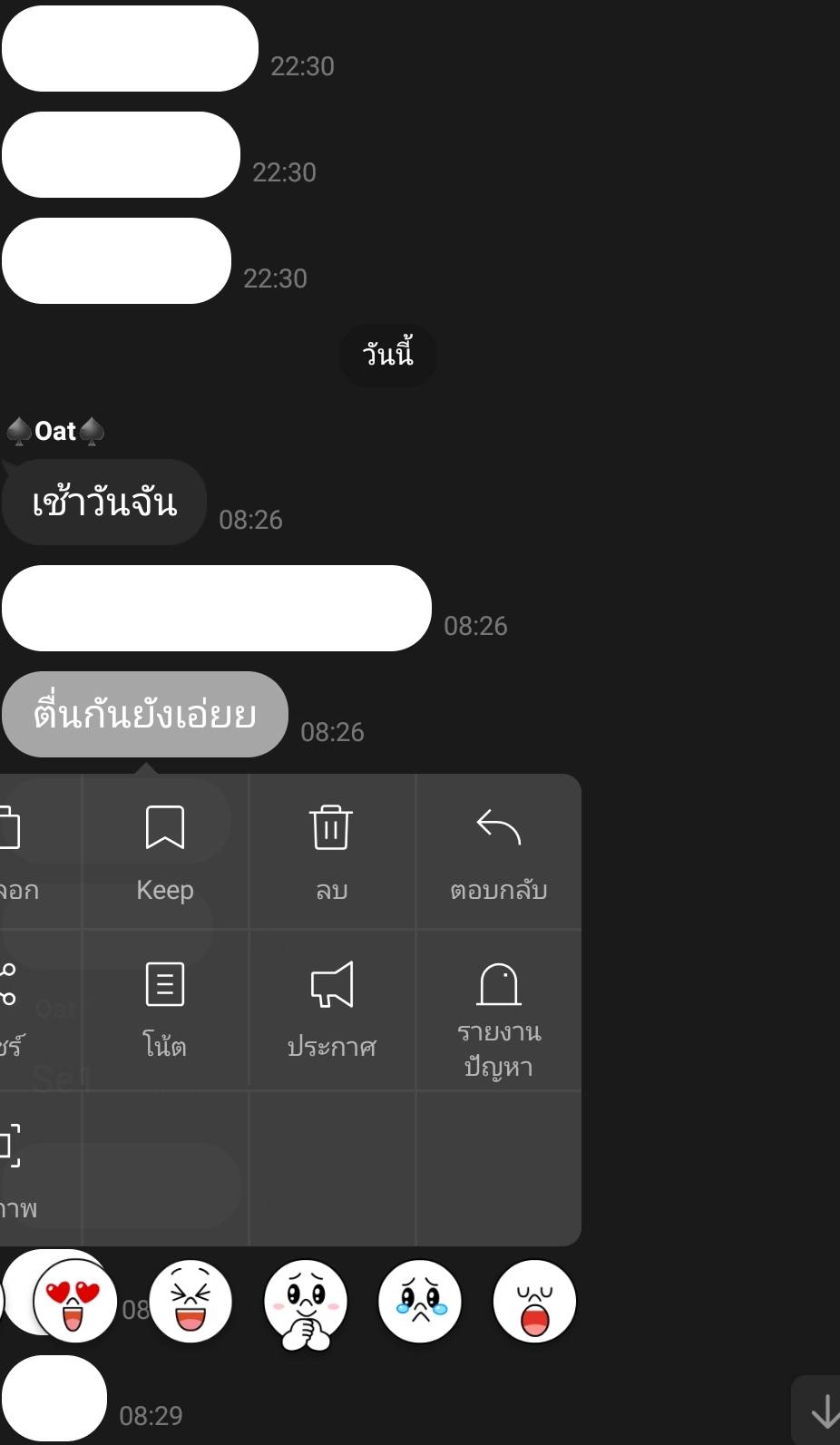The height and width of the screenshot is (1445, 840).
Task: React with the heart-eyes emoji
Action: [74, 1301]
